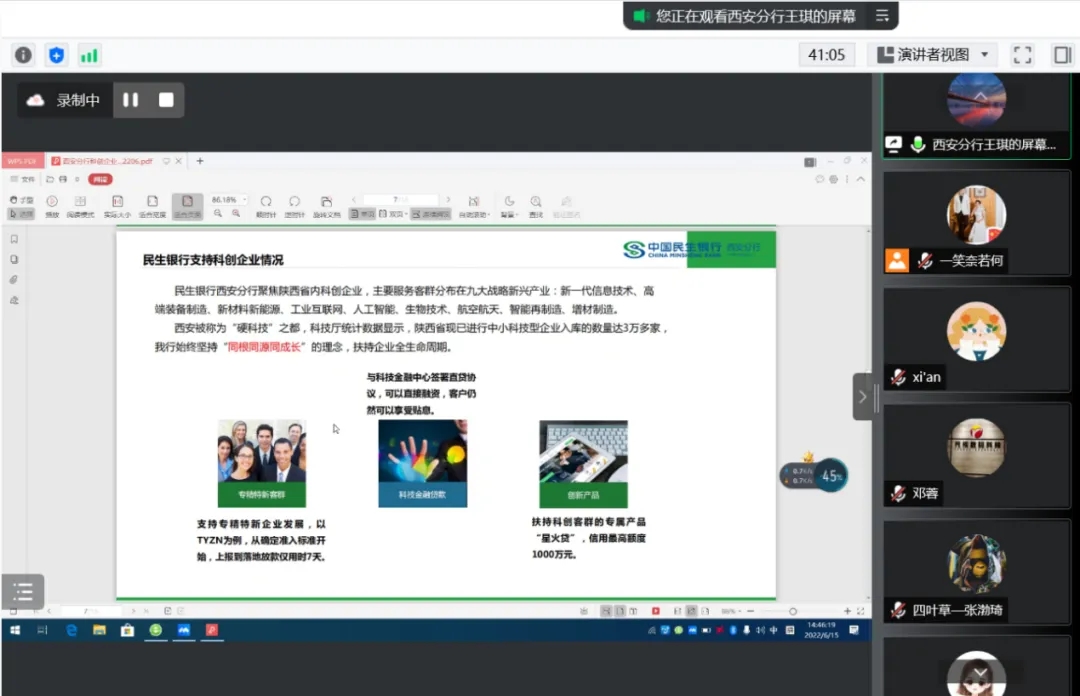Set page to 实际大小

coord(117,206)
